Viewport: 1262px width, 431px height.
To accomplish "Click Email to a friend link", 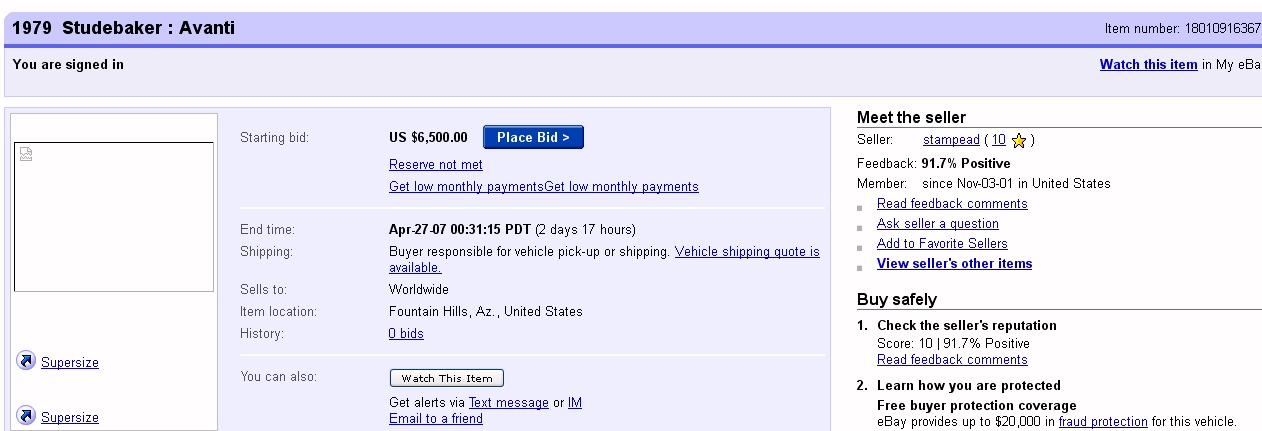I will click(435, 419).
